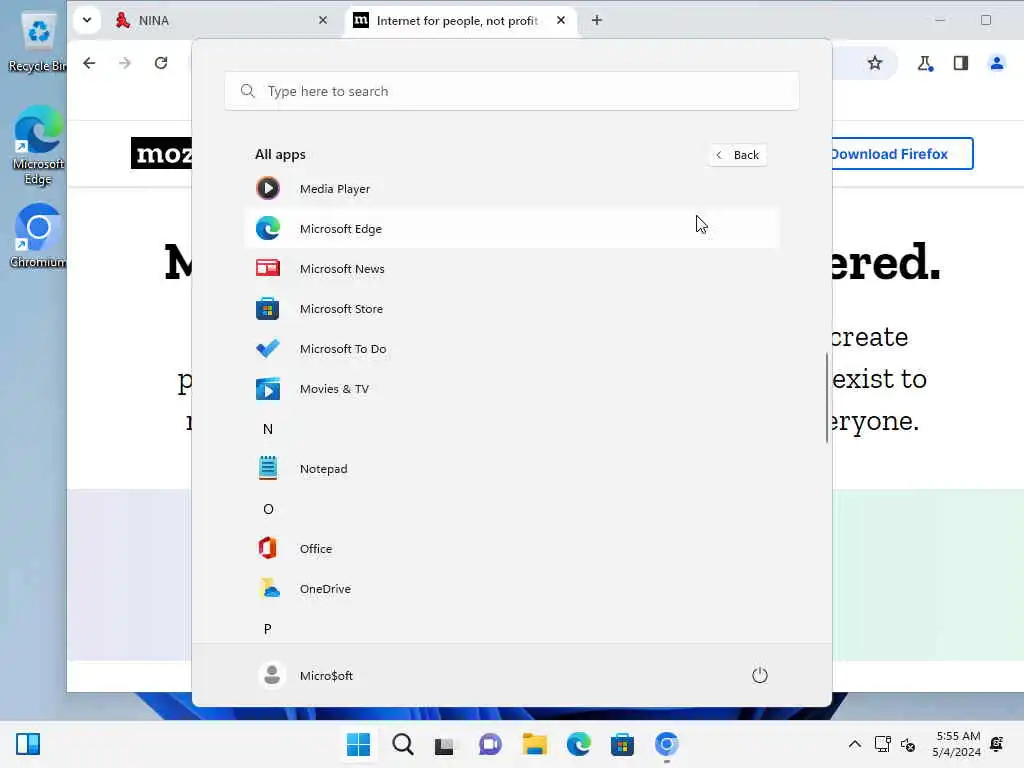Click the Back button in All apps
The width and height of the screenshot is (1024, 768).
click(x=738, y=155)
